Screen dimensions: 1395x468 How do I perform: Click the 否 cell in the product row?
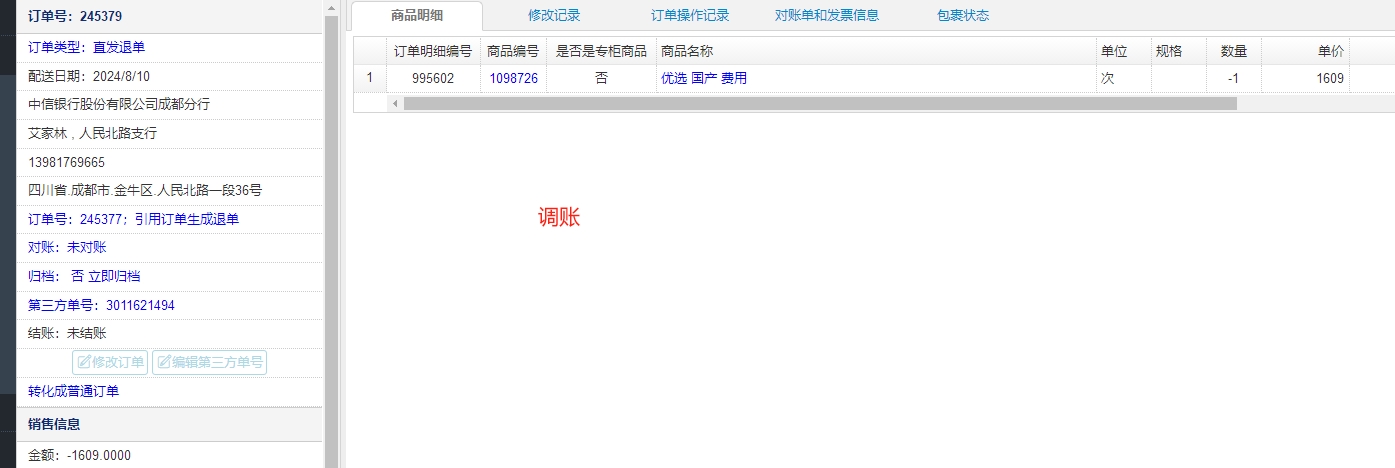(601, 78)
